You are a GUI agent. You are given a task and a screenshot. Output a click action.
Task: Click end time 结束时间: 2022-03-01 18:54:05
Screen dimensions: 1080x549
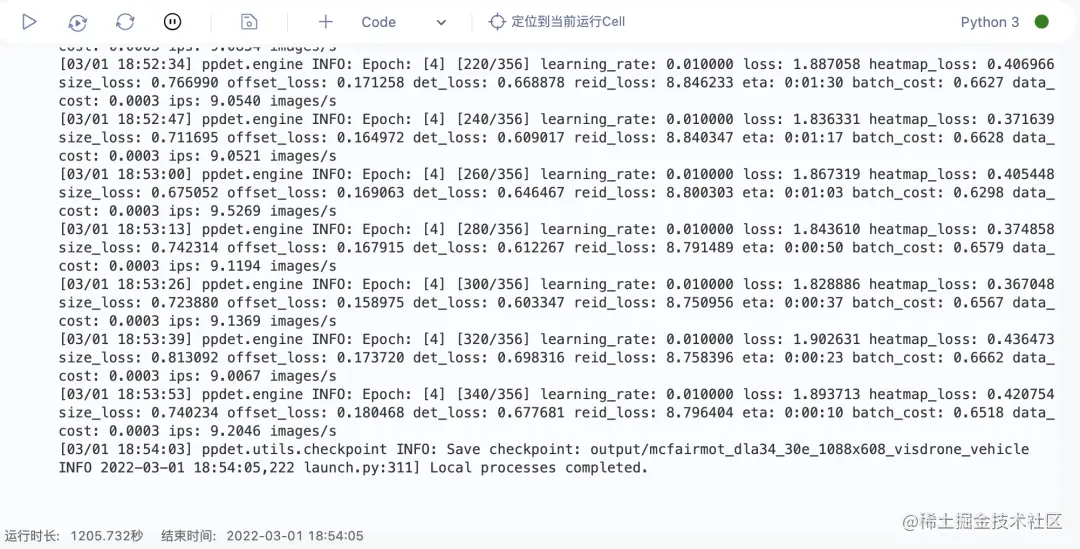(262, 536)
